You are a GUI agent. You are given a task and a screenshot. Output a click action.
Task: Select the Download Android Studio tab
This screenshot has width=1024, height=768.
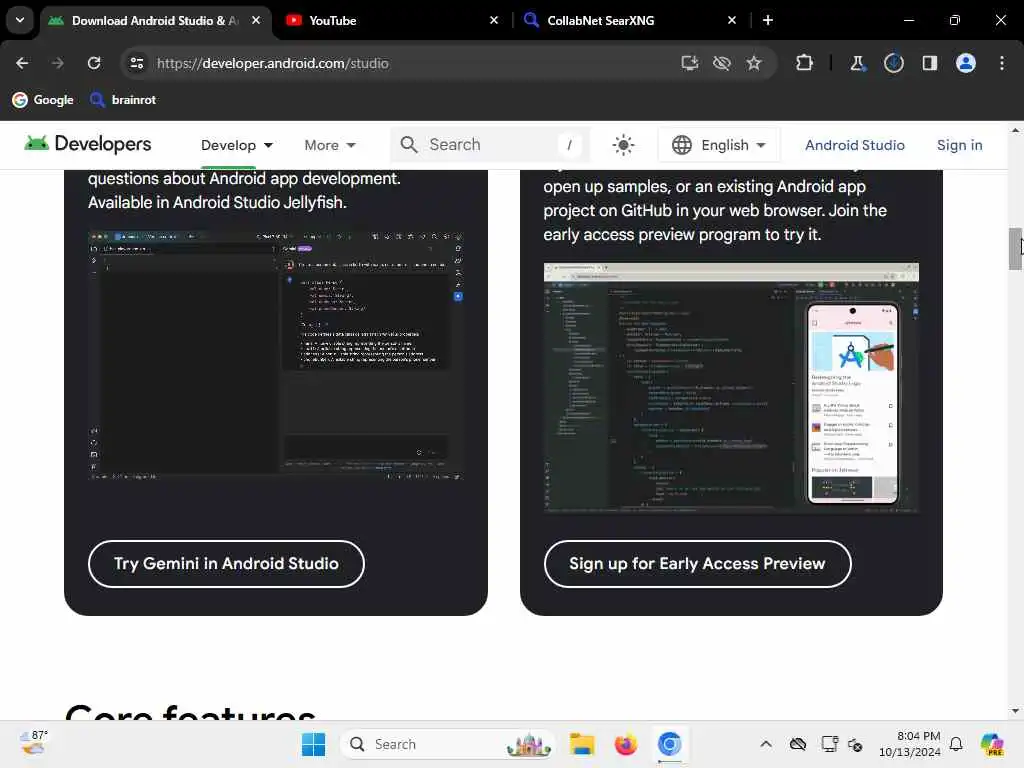point(154,20)
